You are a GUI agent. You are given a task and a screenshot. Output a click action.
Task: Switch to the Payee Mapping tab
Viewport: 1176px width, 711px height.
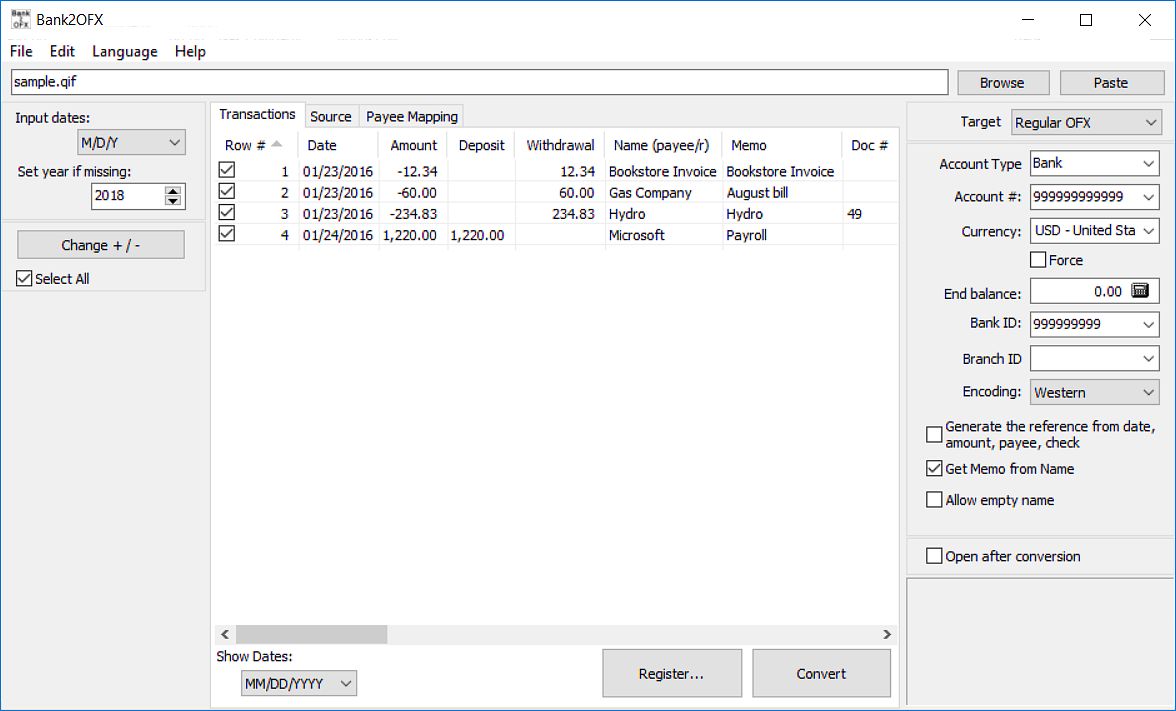(x=412, y=116)
